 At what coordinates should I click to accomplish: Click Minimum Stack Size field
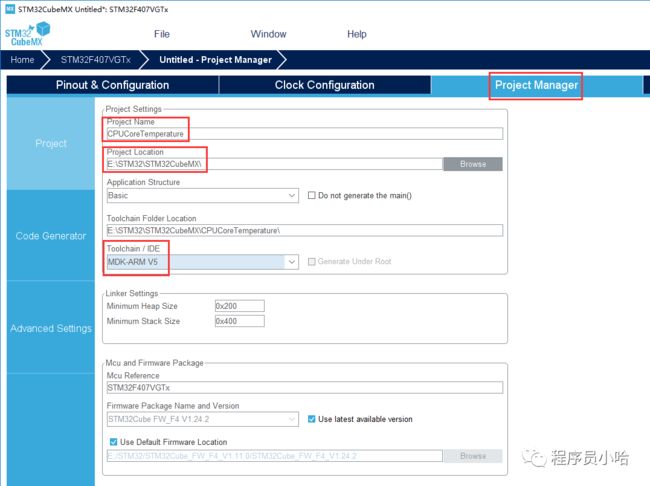click(x=240, y=321)
